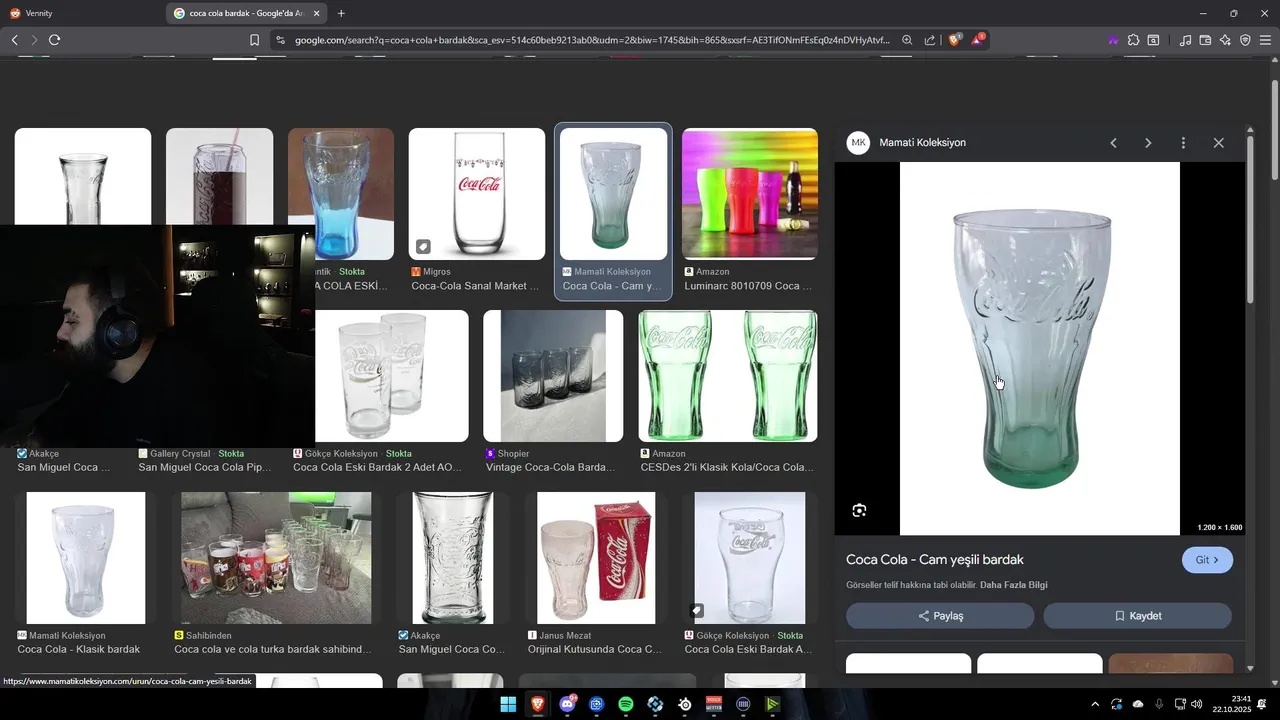This screenshot has width=1280, height=720.
Task: Open the zoom magnifier in the address bar
Action: [907, 40]
